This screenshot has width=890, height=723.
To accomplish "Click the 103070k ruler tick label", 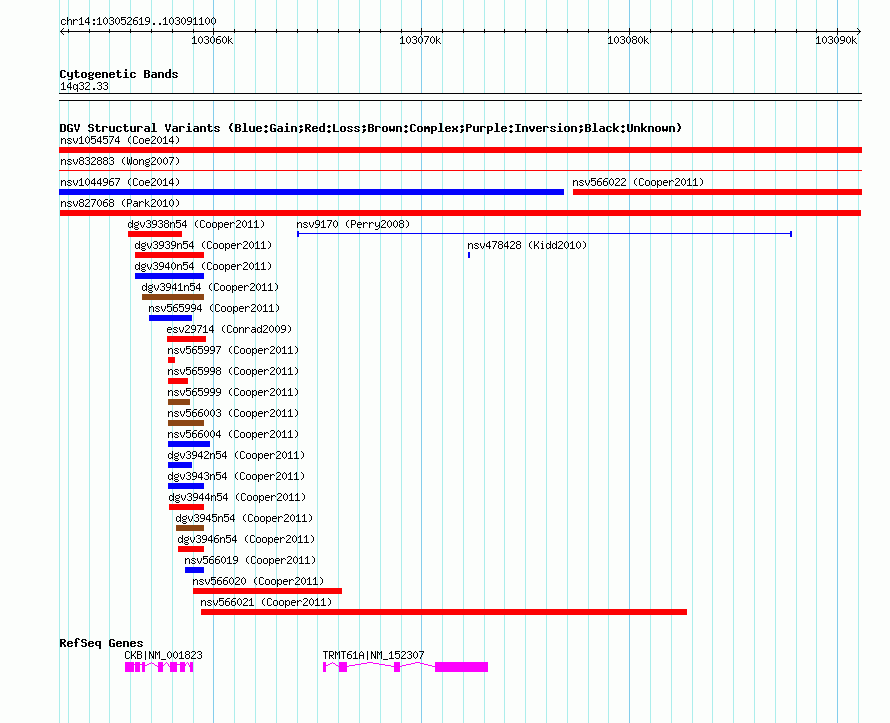I will (420, 40).
